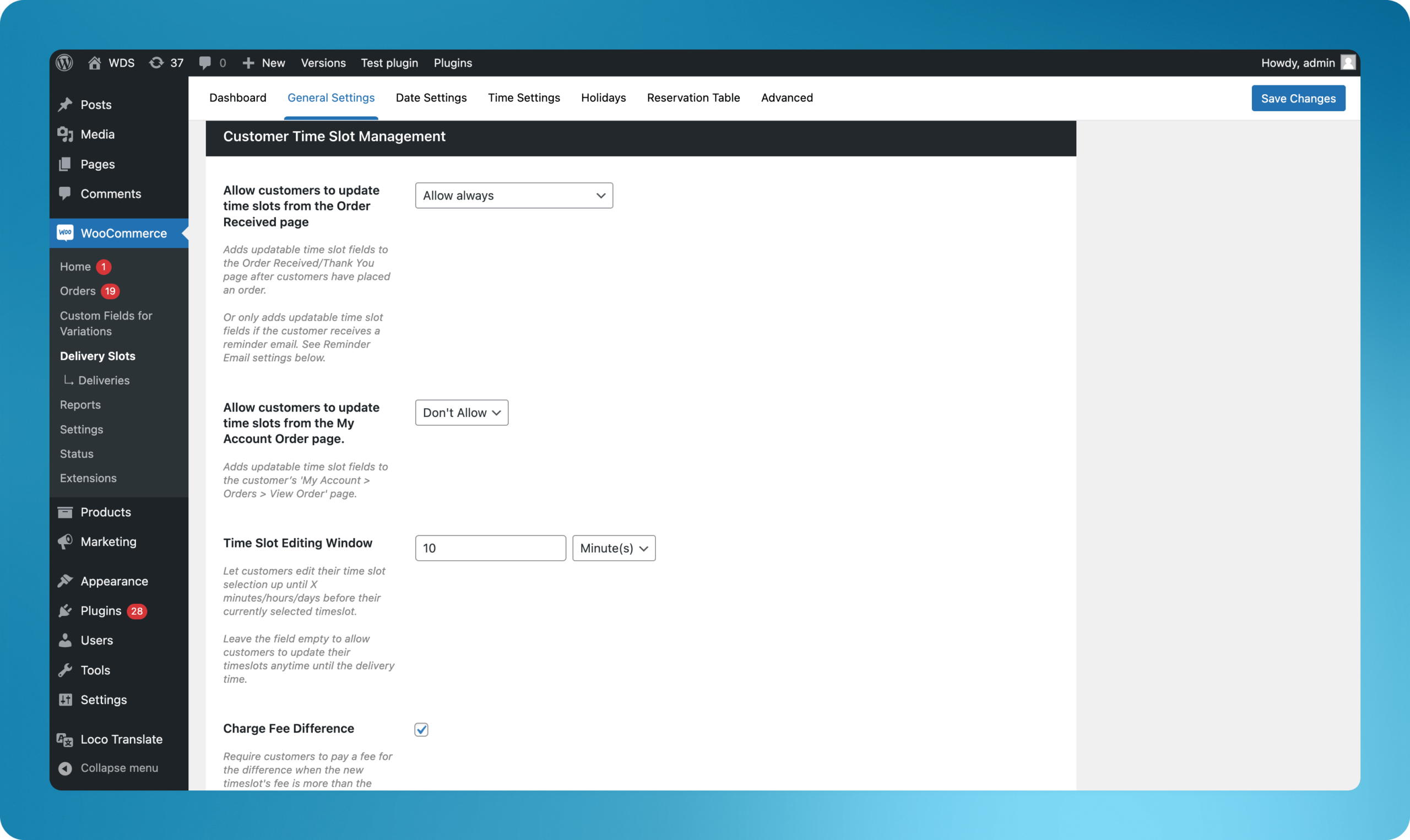Open the Reservation Table tab

tap(693, 97)
